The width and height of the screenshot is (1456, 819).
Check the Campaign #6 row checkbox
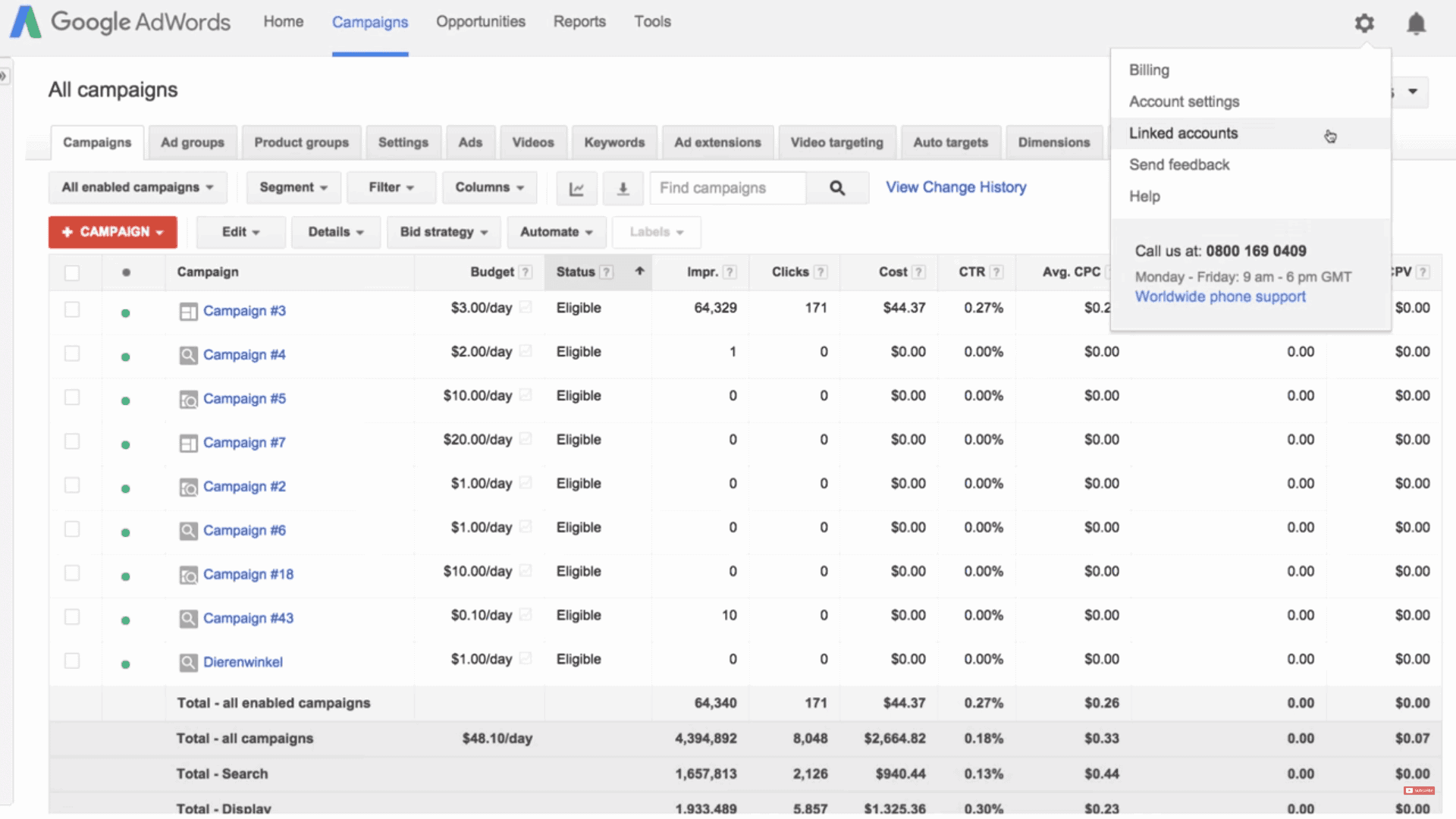pos(72,529)
